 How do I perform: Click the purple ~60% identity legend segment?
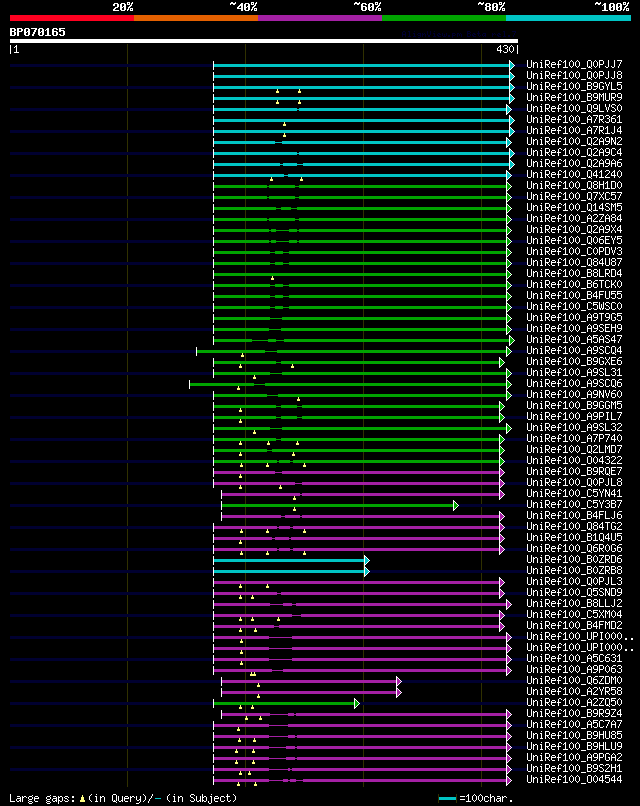click(320, 18)
